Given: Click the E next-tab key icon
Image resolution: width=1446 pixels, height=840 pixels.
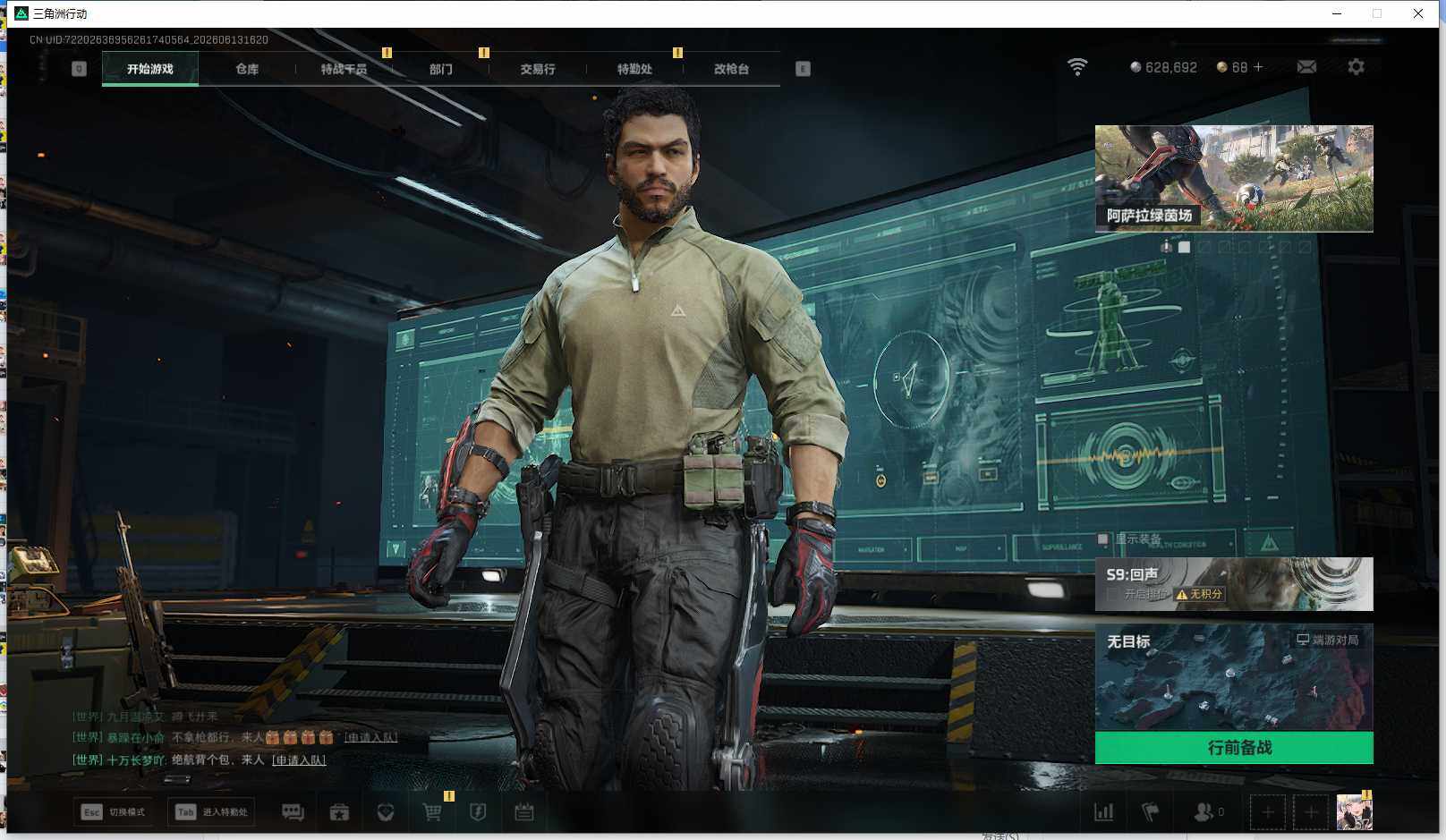Looking at the screenshot, I should pos(803,69).
